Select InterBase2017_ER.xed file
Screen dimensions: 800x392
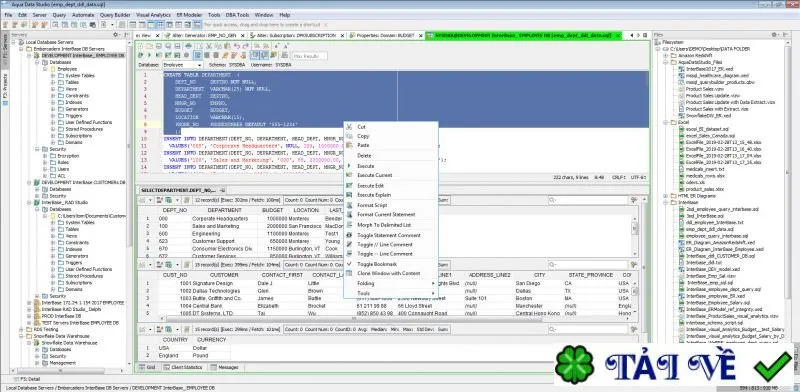click(x=705, y=68)
